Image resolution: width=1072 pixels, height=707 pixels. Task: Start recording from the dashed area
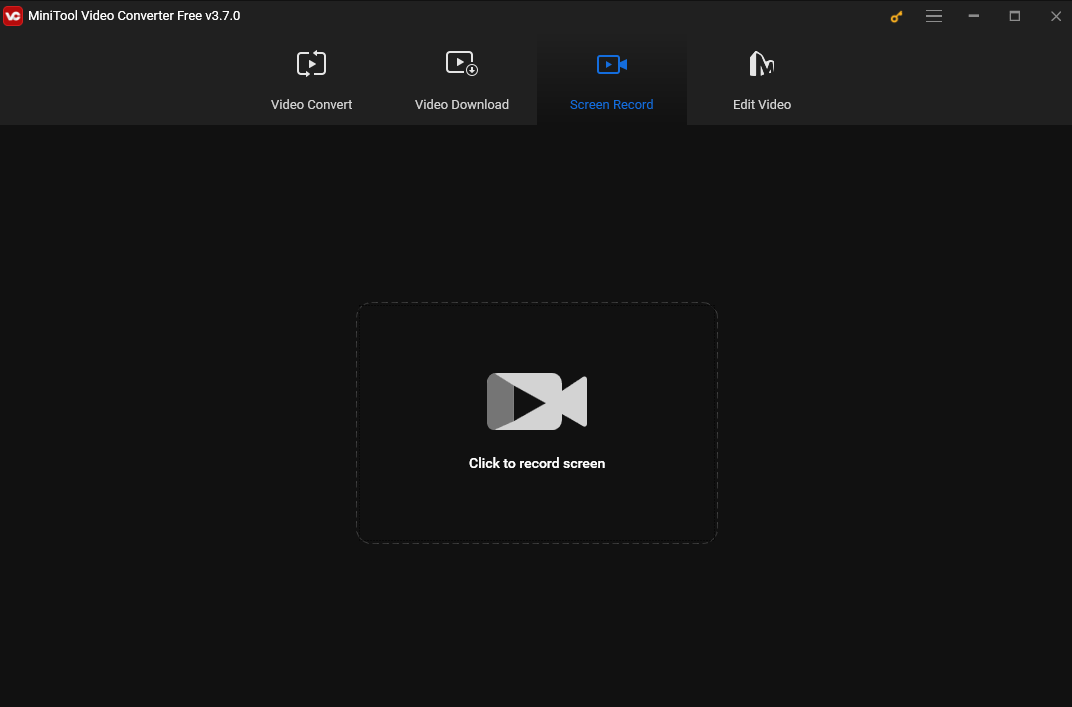point(537,423)
